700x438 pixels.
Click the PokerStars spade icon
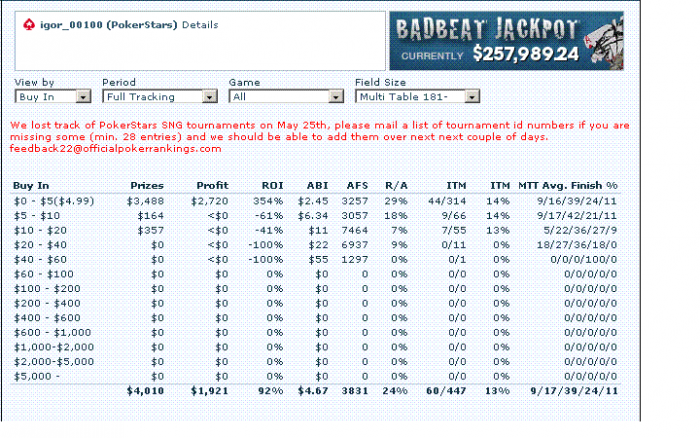pyautogui.click(x=29, y=24)
